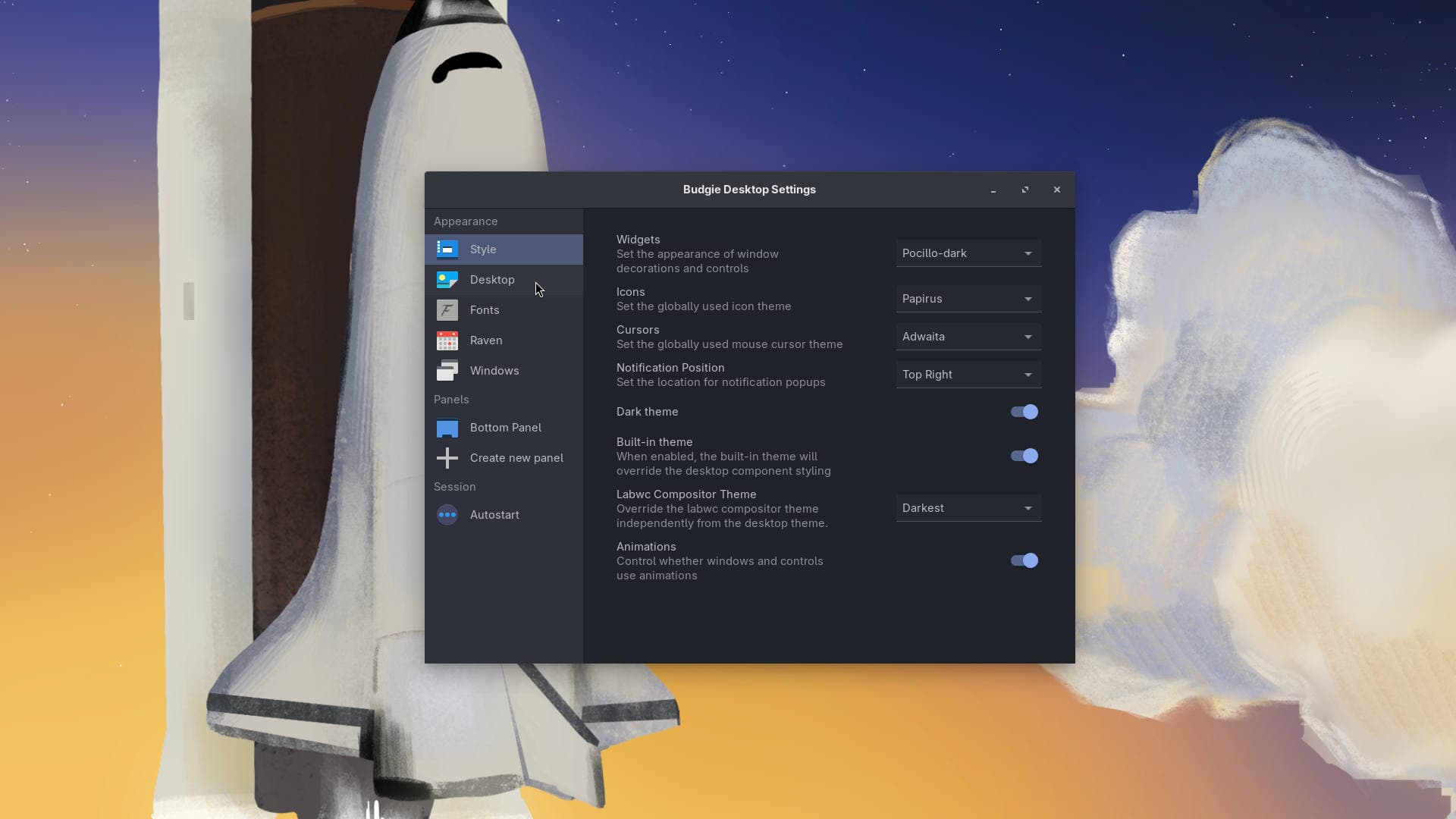Open Labwc Compositor Theme Darkest dropdown
Screen dimensions: 1456x819
[x=968, y=508]
